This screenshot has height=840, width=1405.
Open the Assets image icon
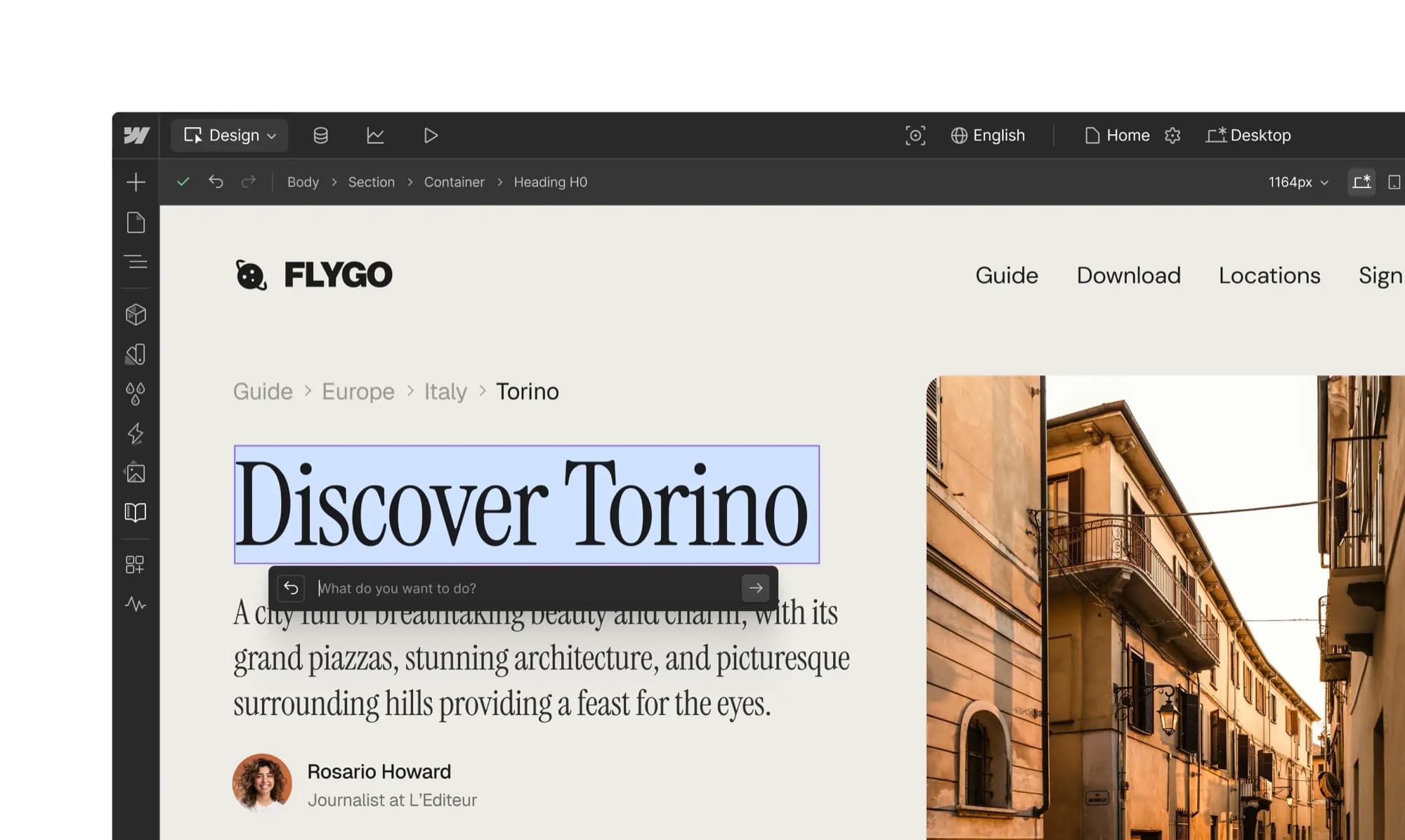pyautogui.click(x=136, y=473)
